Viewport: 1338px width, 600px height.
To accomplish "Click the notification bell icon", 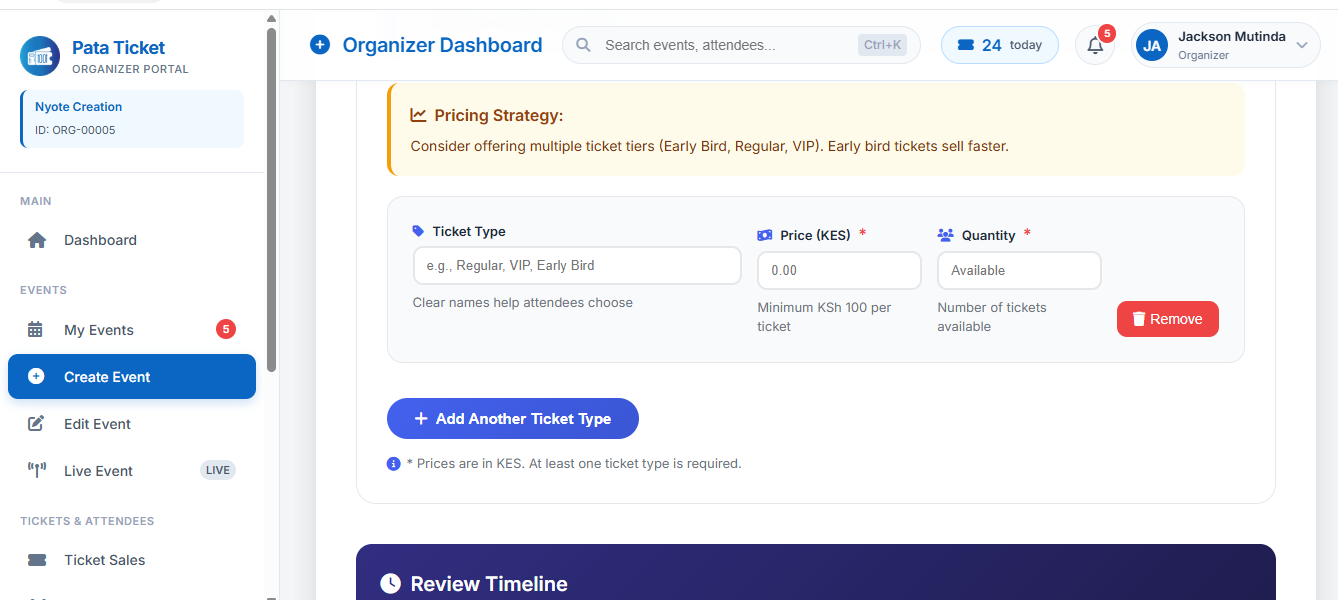I will pyautogui.click(x=1095, y=46).
